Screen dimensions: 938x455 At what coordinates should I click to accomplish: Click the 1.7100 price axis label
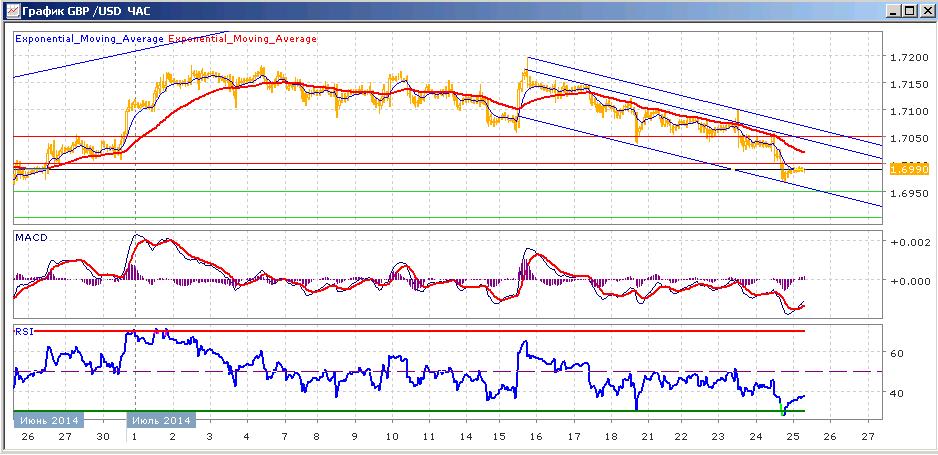tap(910, 111)
